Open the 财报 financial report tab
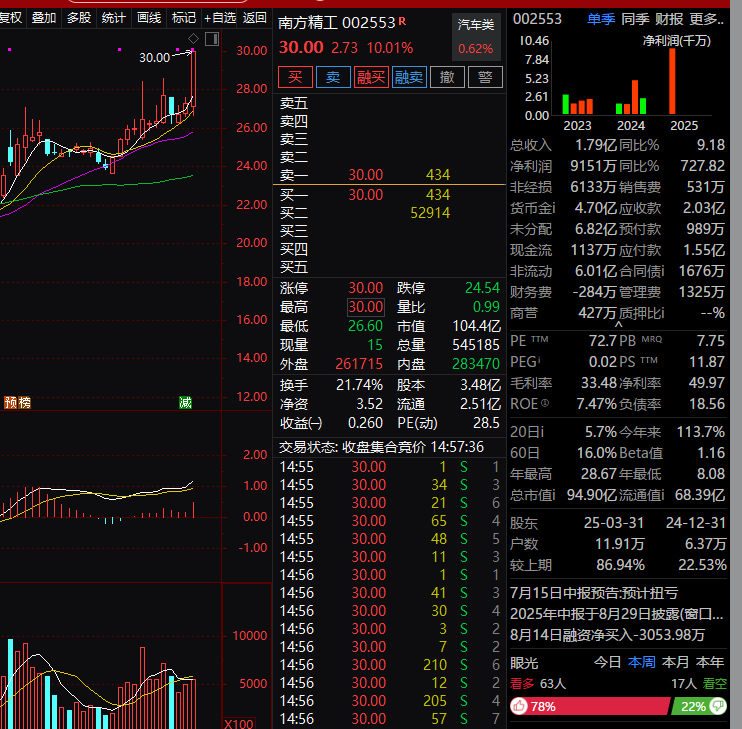This screenshot has width=742, height=729. (x=669, y=19)
